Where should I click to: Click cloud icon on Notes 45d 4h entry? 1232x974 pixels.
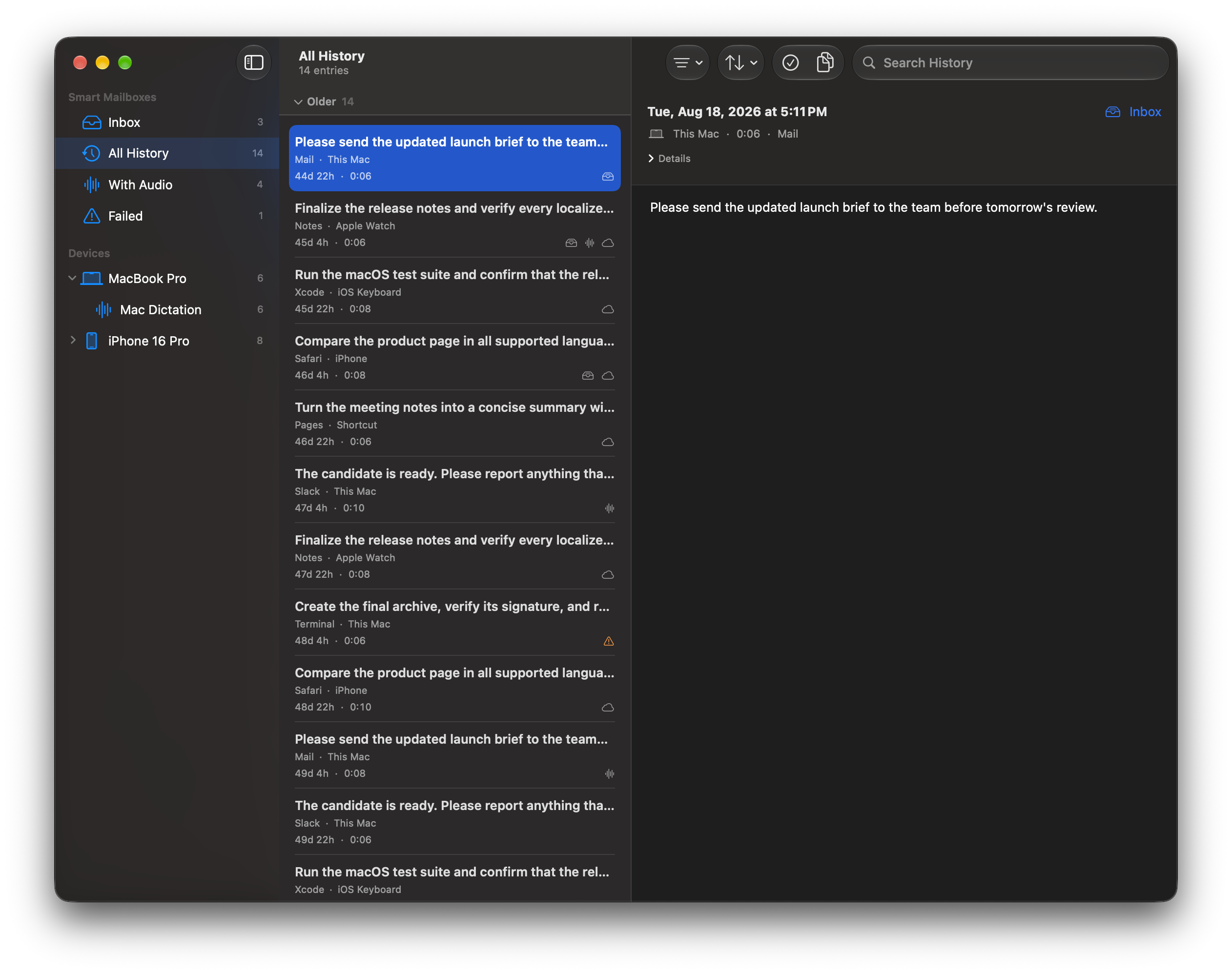coord(607,243)
